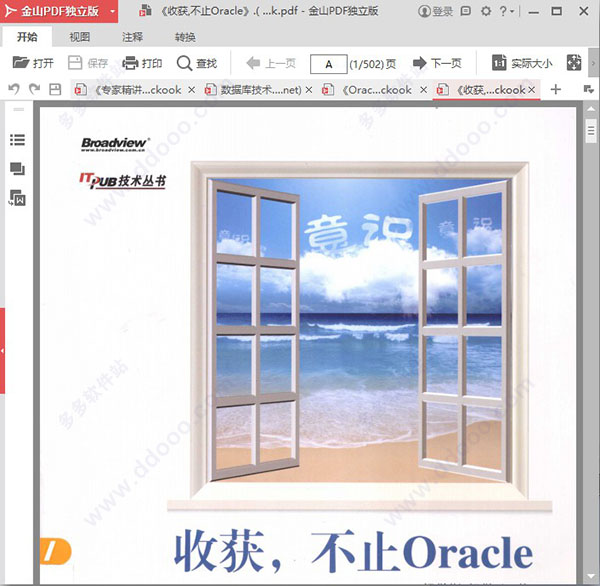This screenshot has width=600, height=586.
Task: Click the 保存 save icon
Action: (x=88, y=63)
